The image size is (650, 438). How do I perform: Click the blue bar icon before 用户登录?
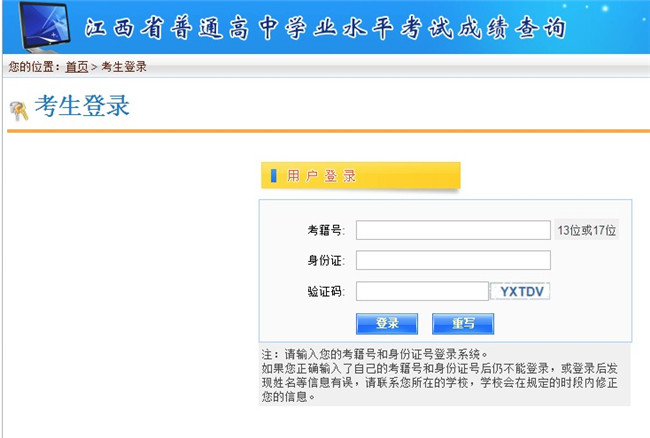coord(273,176)
